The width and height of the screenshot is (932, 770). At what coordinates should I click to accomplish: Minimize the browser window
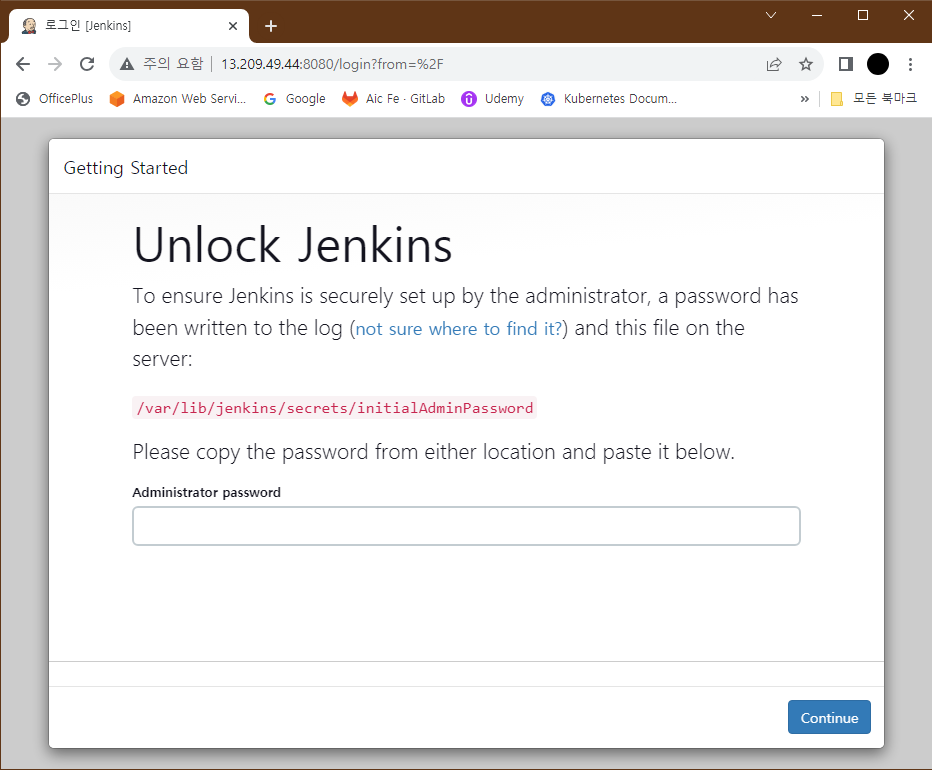817,15
